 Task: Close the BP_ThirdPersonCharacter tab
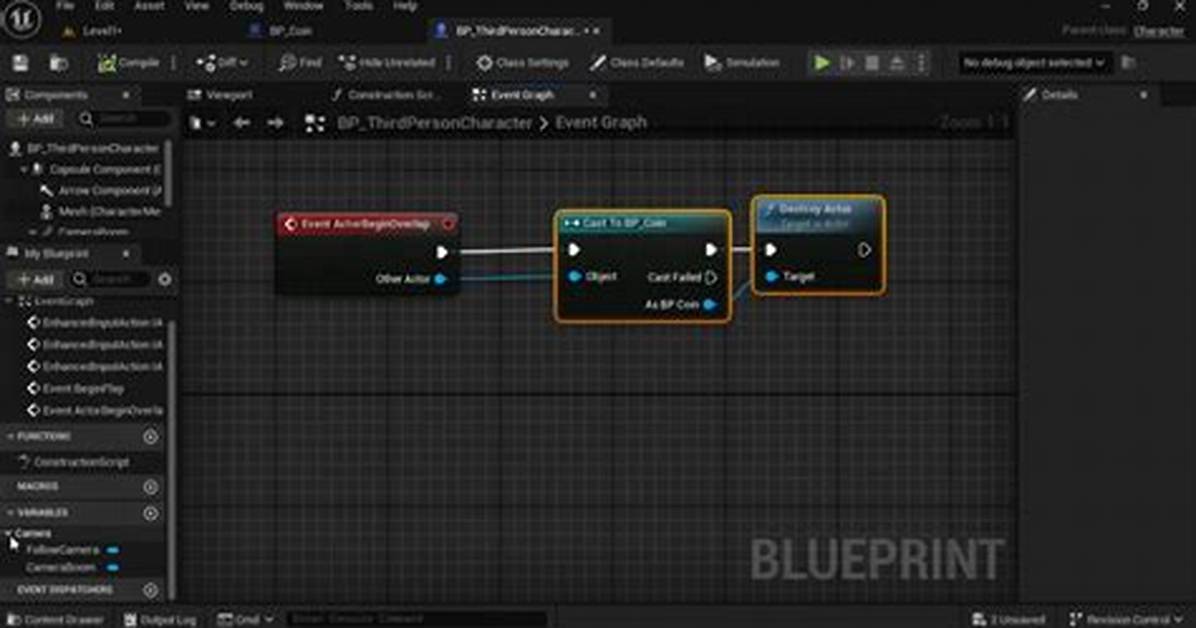point(597,31)
